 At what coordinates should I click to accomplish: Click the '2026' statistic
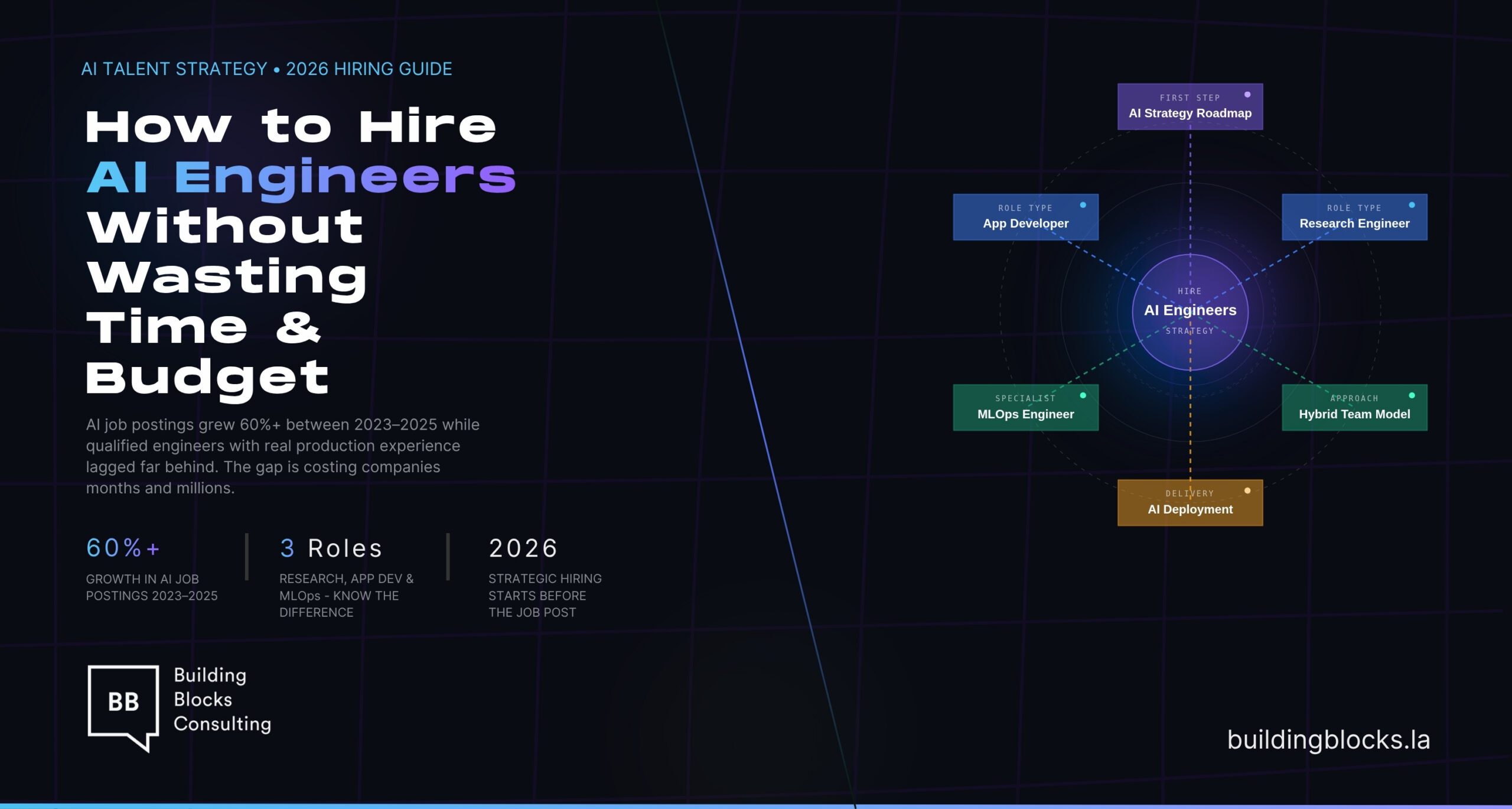coord(523,548)
